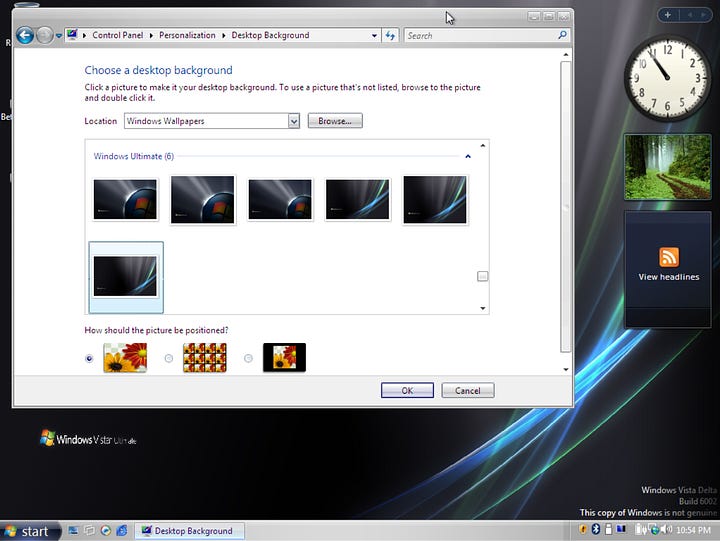This screenshot has width=720, height=541.
Task: Click the security alert shield tray icon
Action: tap(583, 530)
